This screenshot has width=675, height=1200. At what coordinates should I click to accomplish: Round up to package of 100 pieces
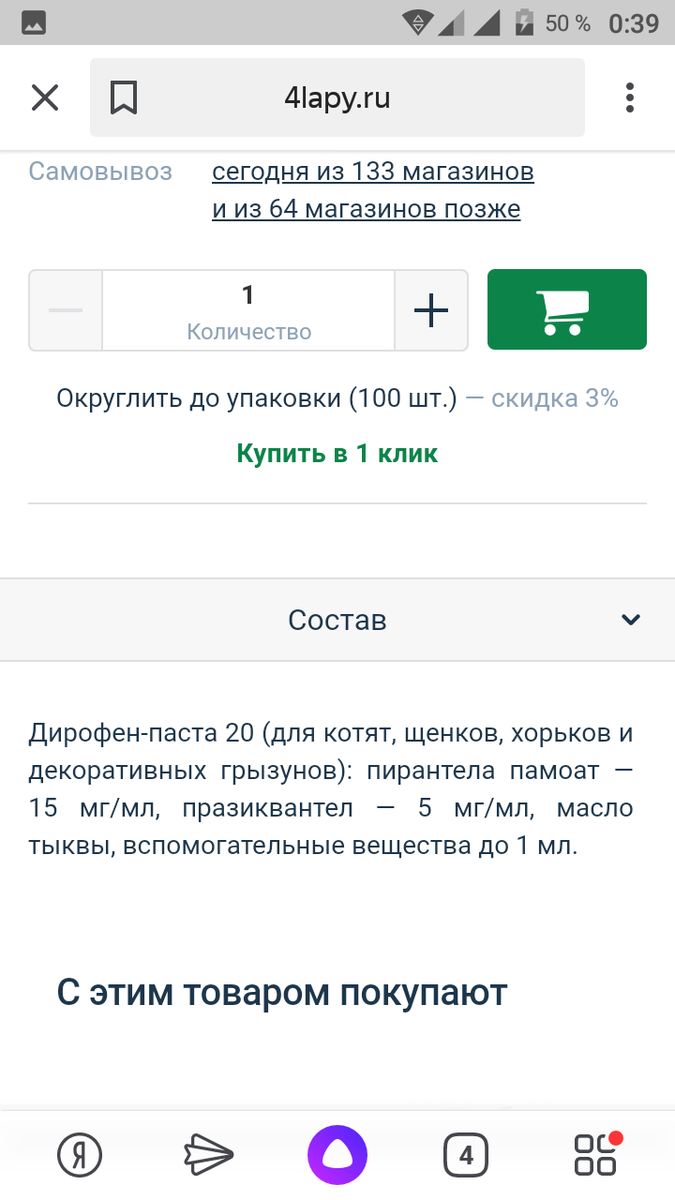click(x=257, y=398)
